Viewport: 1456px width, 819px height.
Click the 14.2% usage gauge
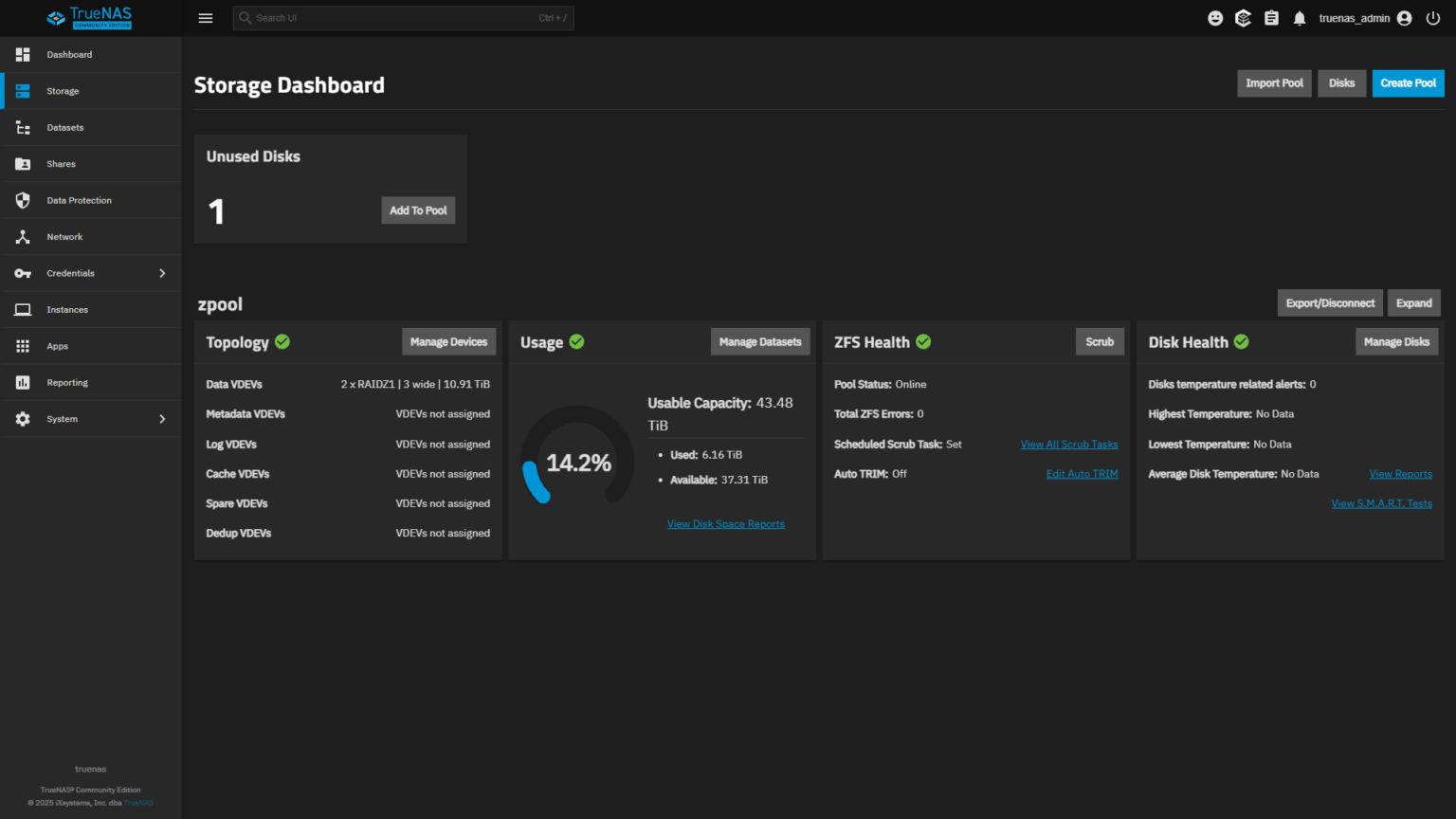coord(576,462)
